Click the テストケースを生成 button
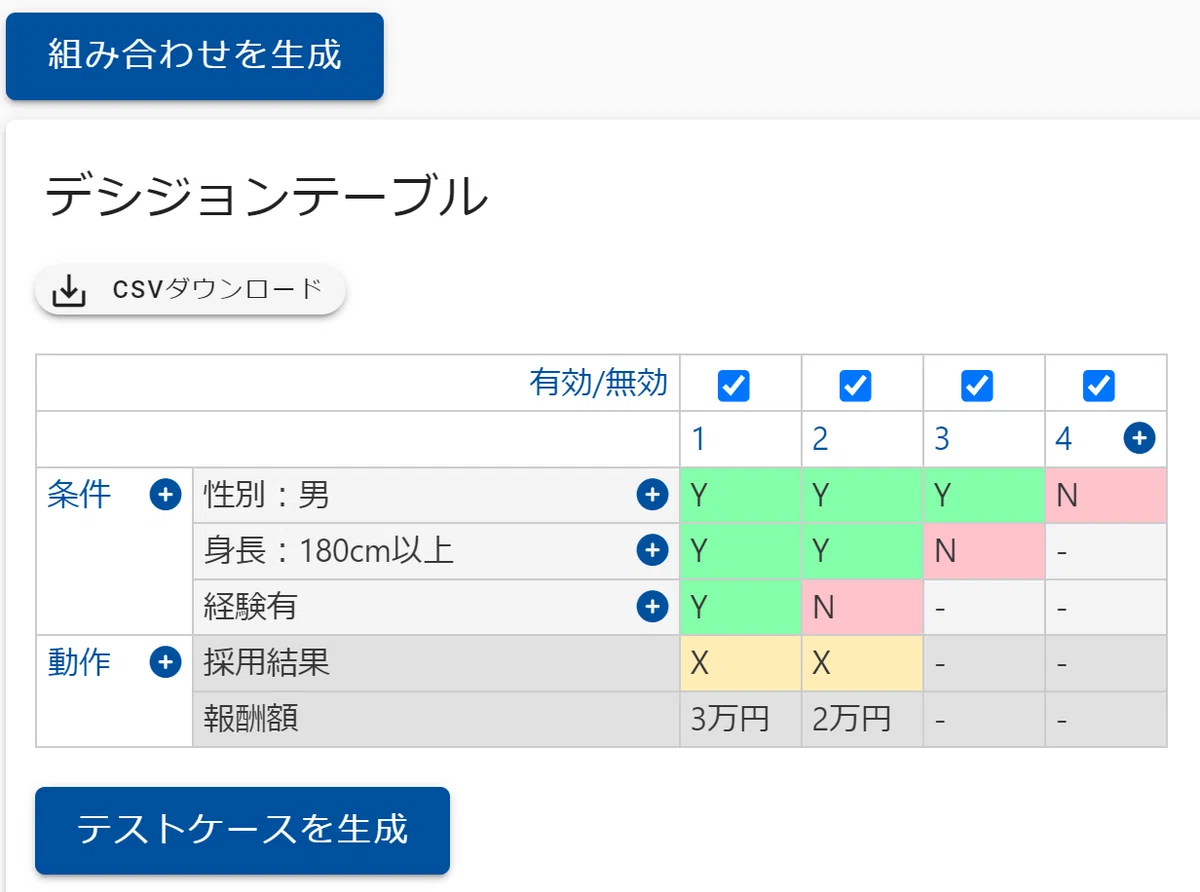Image resolution: width=1200 pixels, height=892 pixels. [x=242, y=830]
